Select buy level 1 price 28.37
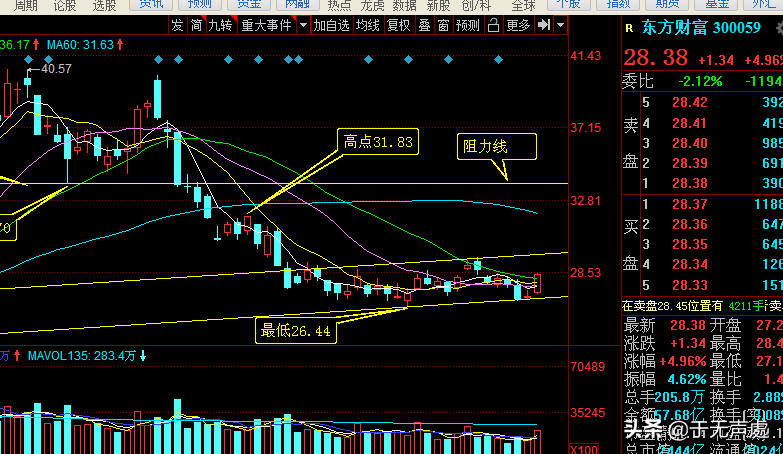The height and width of the screenshot is (454, 783). pyautogui.click(x=690, y=204)
